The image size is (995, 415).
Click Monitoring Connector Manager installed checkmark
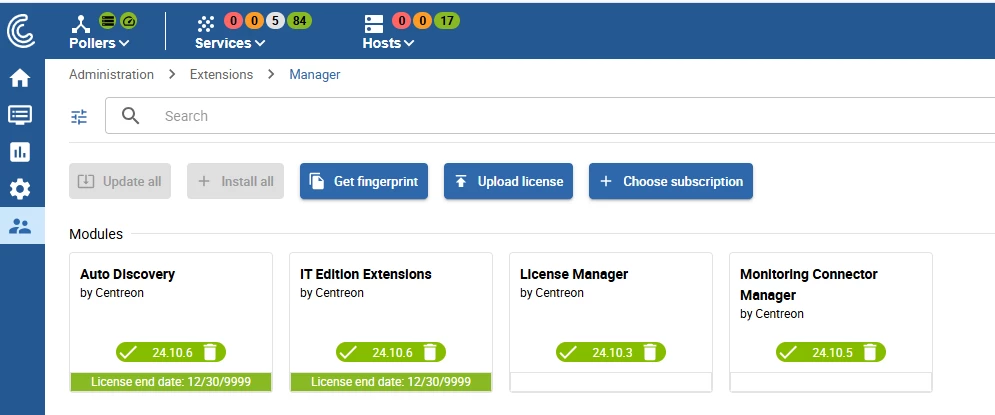click(788, 352)
